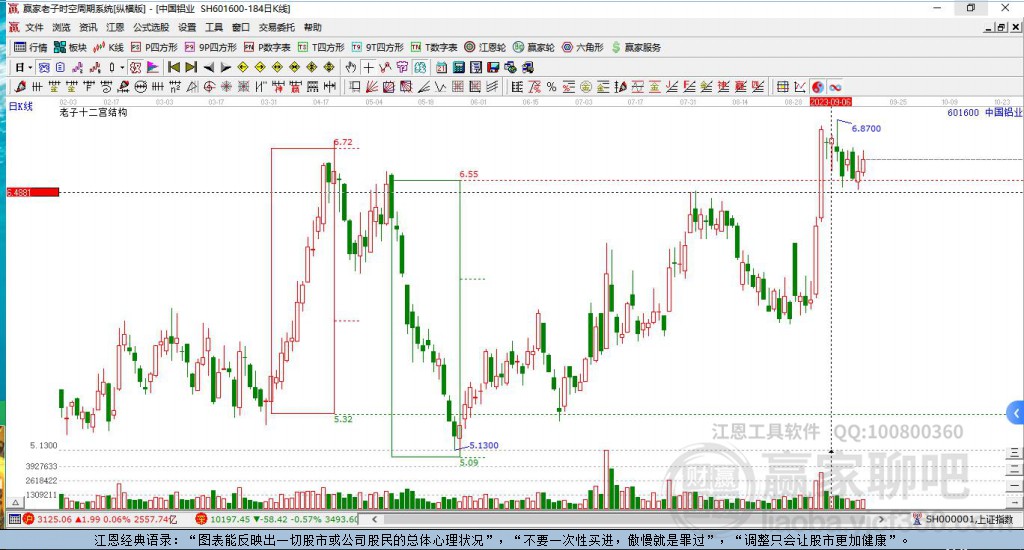The height and width of the screenshot is (550, 1024).
Task: Click the highlighted date marker 2023-09-06
Action: tap(831, 102)
